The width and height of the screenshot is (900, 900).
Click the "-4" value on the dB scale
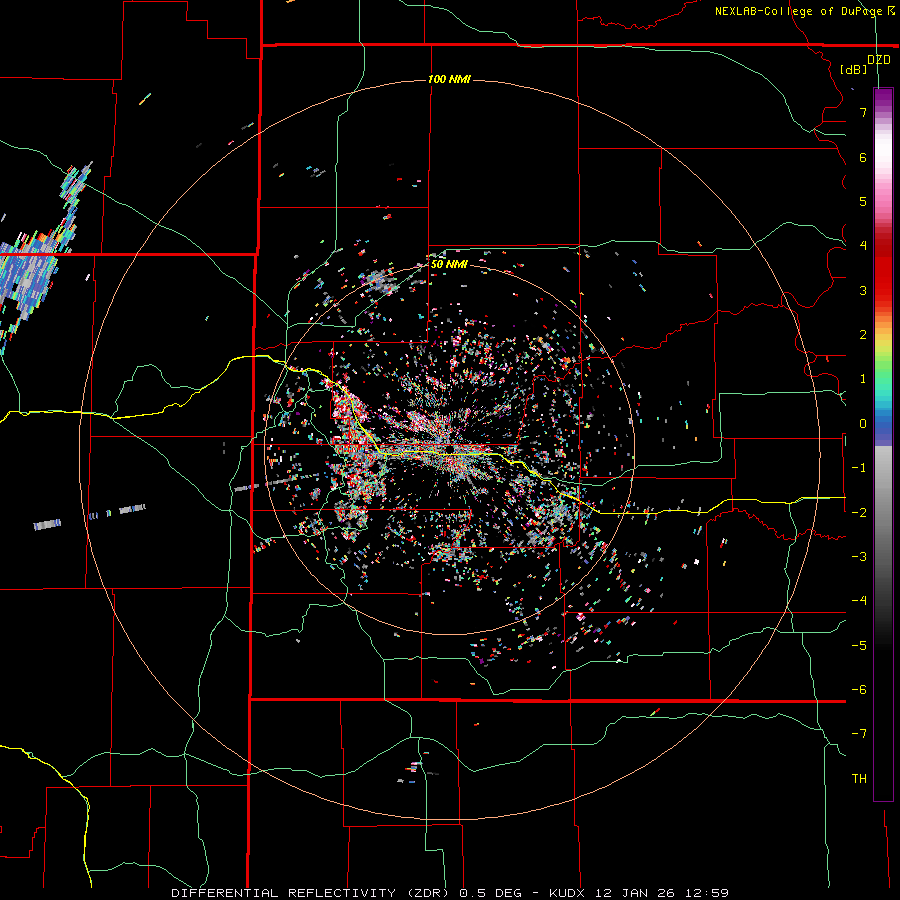(x=859, y=601)
